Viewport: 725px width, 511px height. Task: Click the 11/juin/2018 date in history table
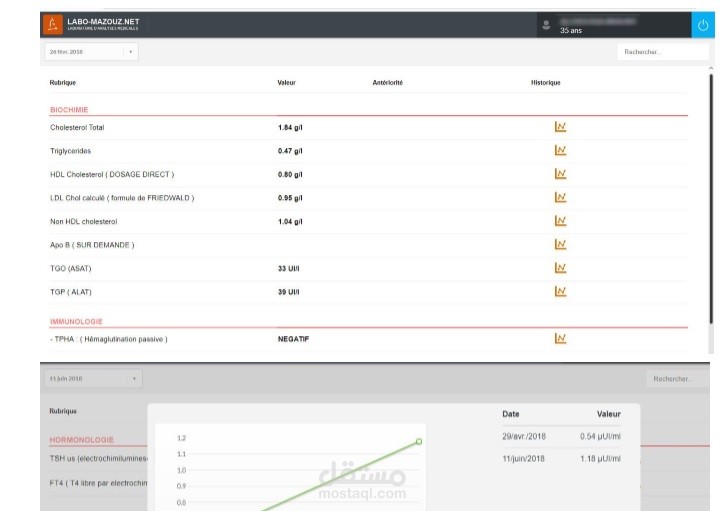pyautogui.click(x=523, y=459)
